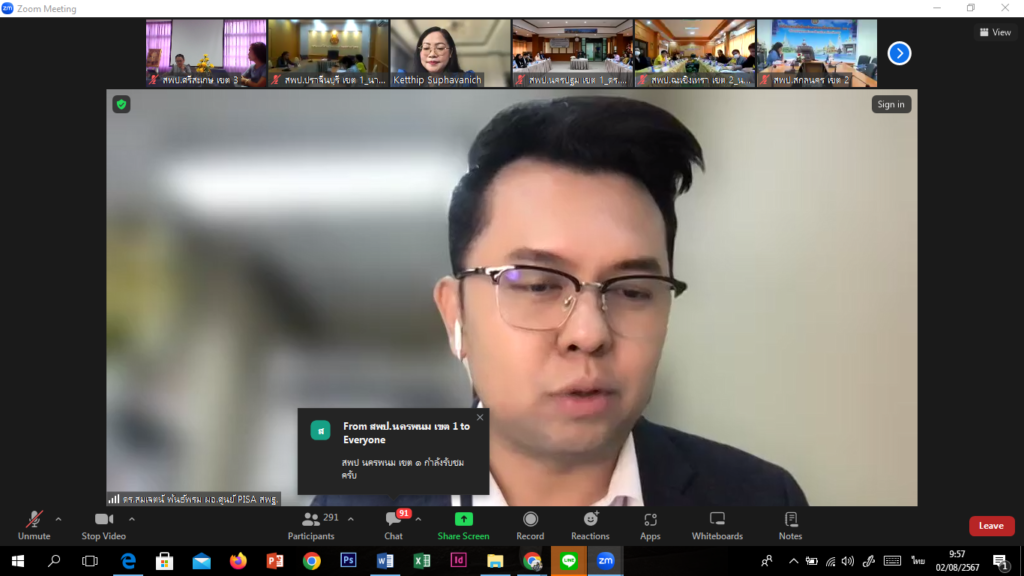The width and height of the screenshot is (1024, 576).
Task: Click the Record meeting icon
Action: click(x=530, y=525)
